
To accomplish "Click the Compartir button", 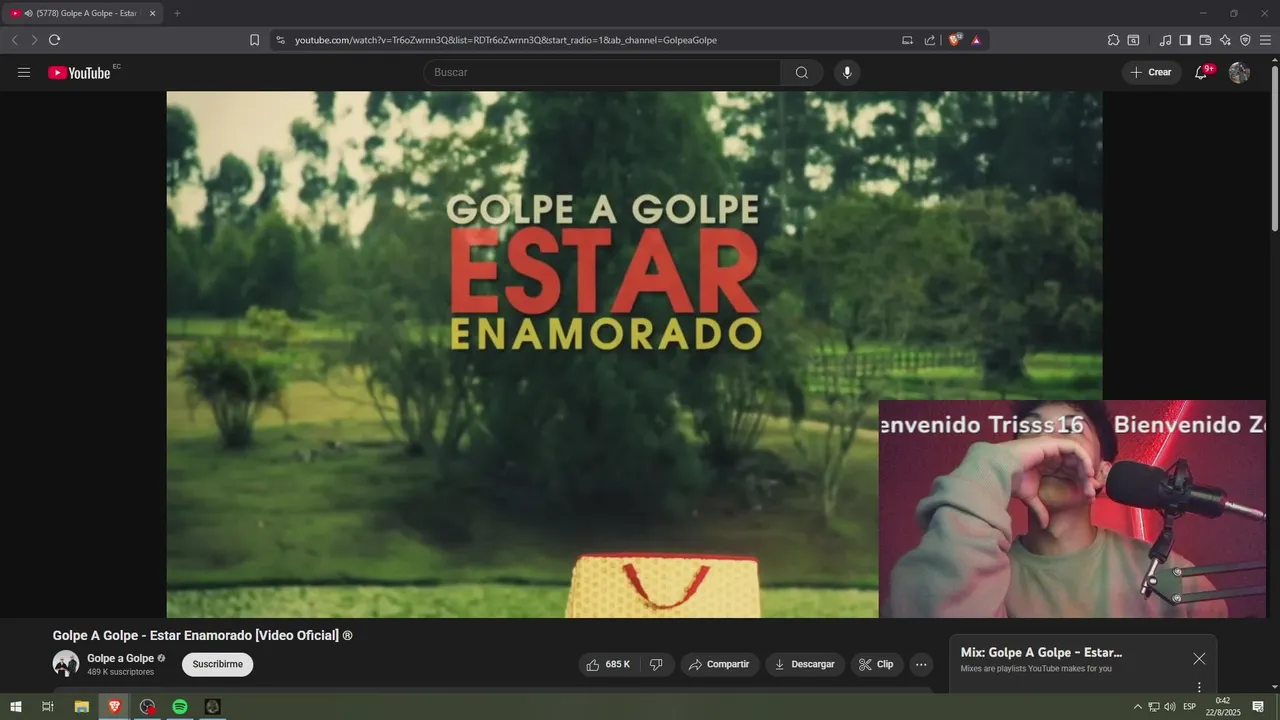I will point(720,664).
